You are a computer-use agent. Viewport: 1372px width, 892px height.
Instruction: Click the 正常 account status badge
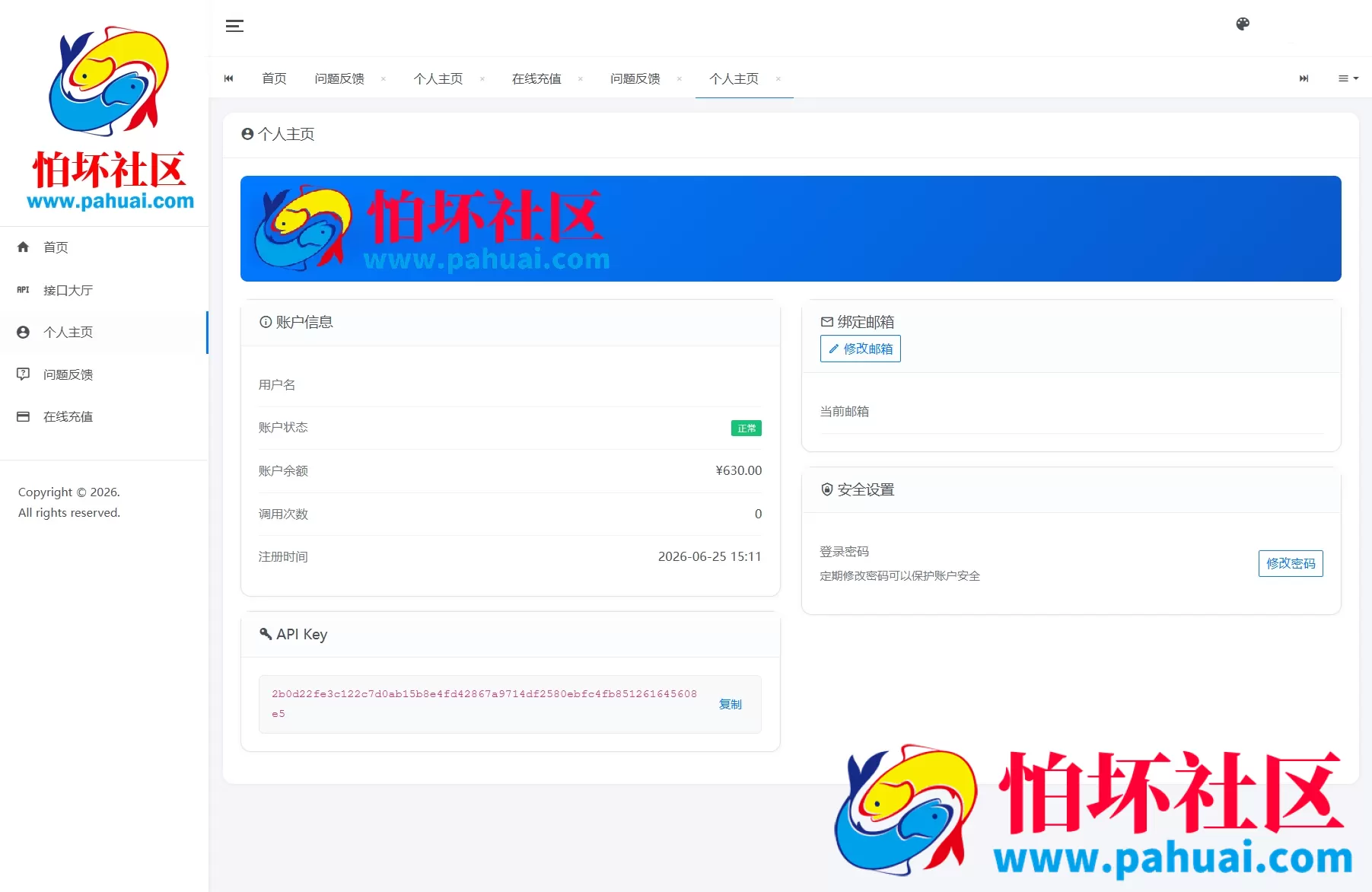pos(746,428)
